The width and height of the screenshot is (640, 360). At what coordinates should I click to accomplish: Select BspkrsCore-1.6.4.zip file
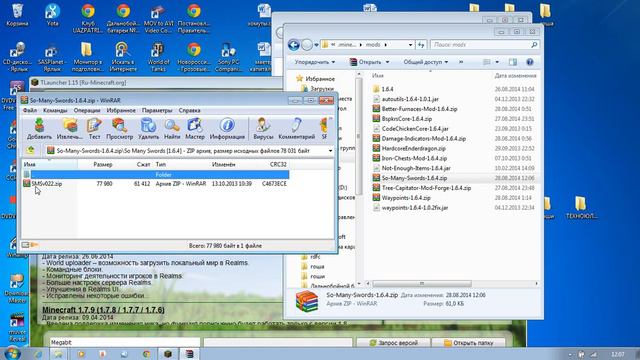point(407,119)
